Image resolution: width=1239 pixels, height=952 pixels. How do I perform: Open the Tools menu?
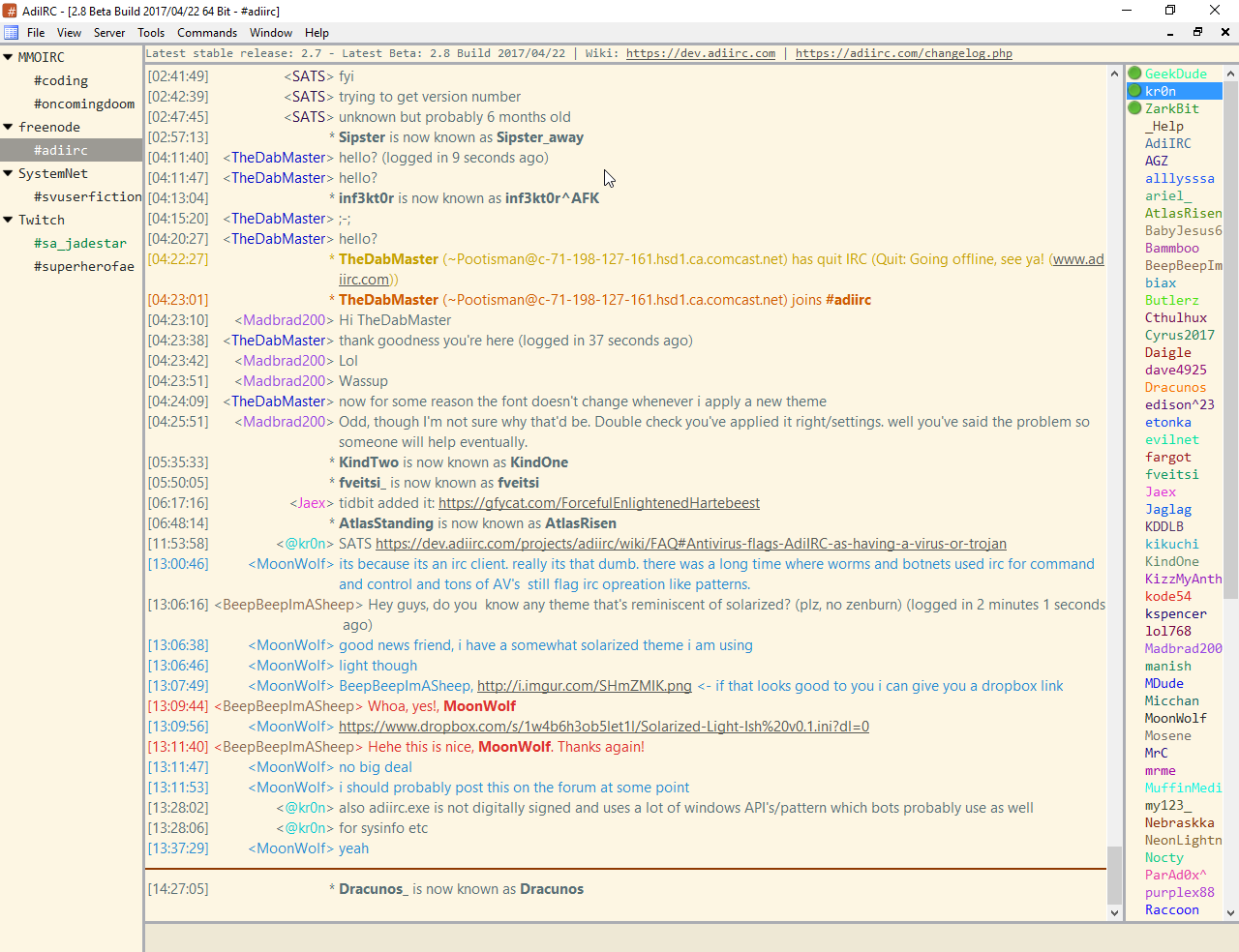tap(151, 33)
